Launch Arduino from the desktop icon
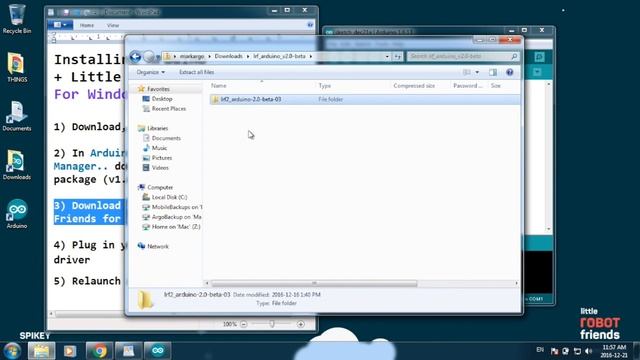The image size is (640, 360). coord(17,213)
